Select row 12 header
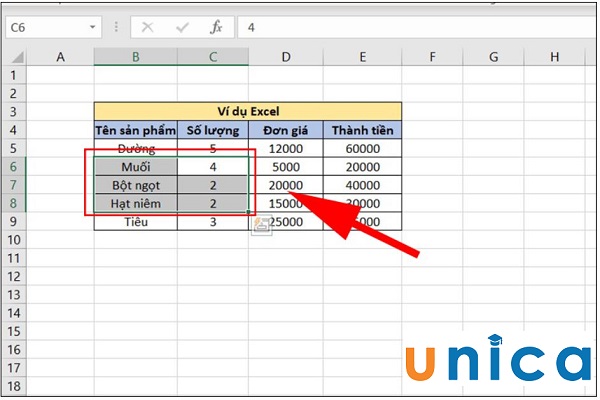The height and width of the screenshot is (400, 600). [x=14, y=276]
